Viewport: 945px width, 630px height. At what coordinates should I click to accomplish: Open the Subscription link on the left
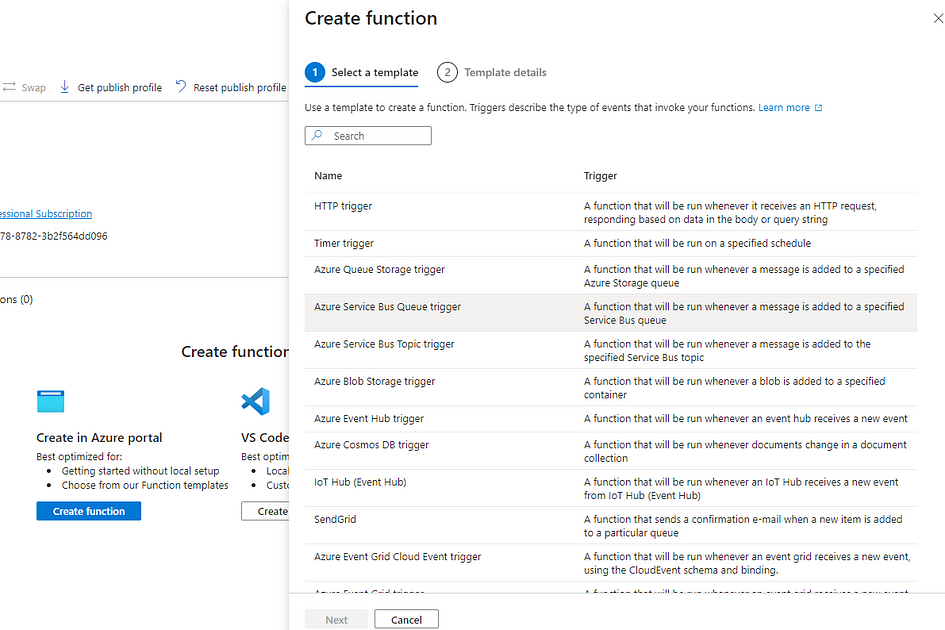pos(46,213)
